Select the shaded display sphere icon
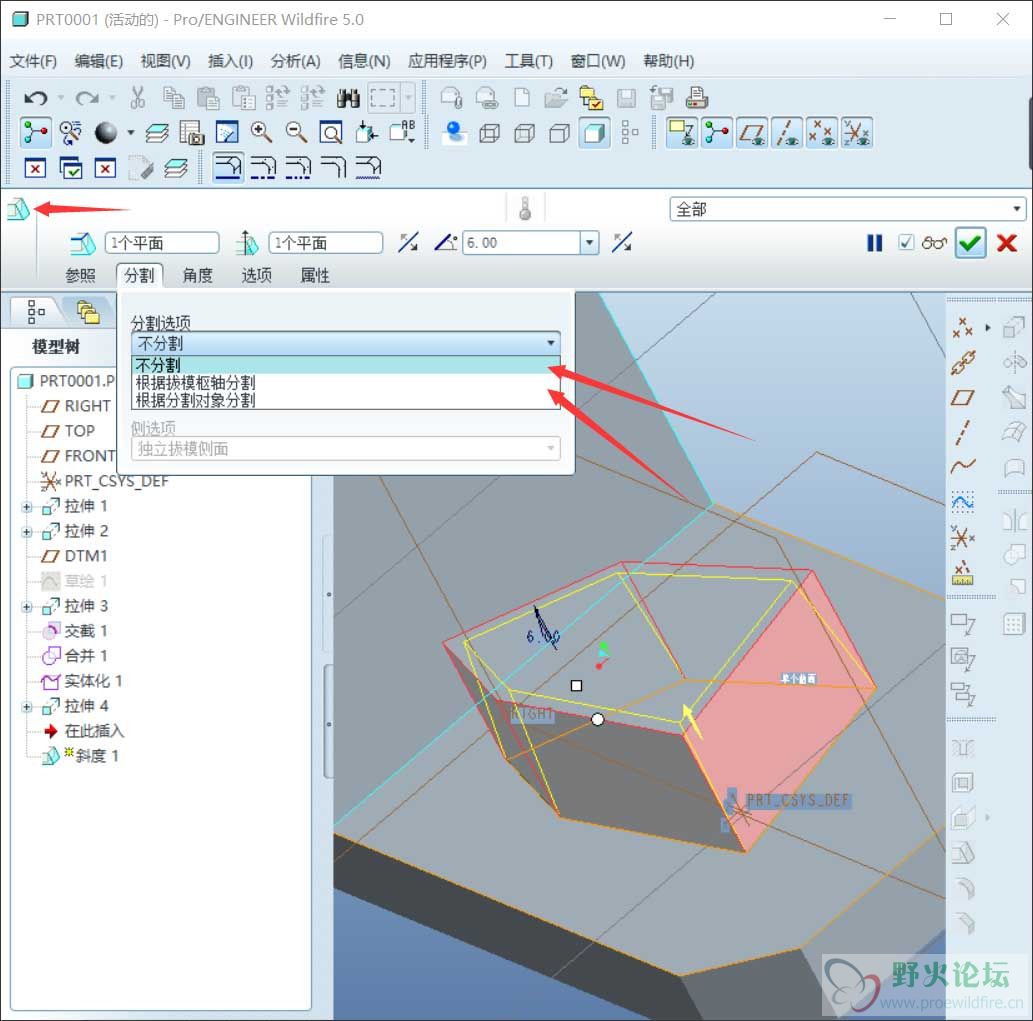 coord(105,133)
